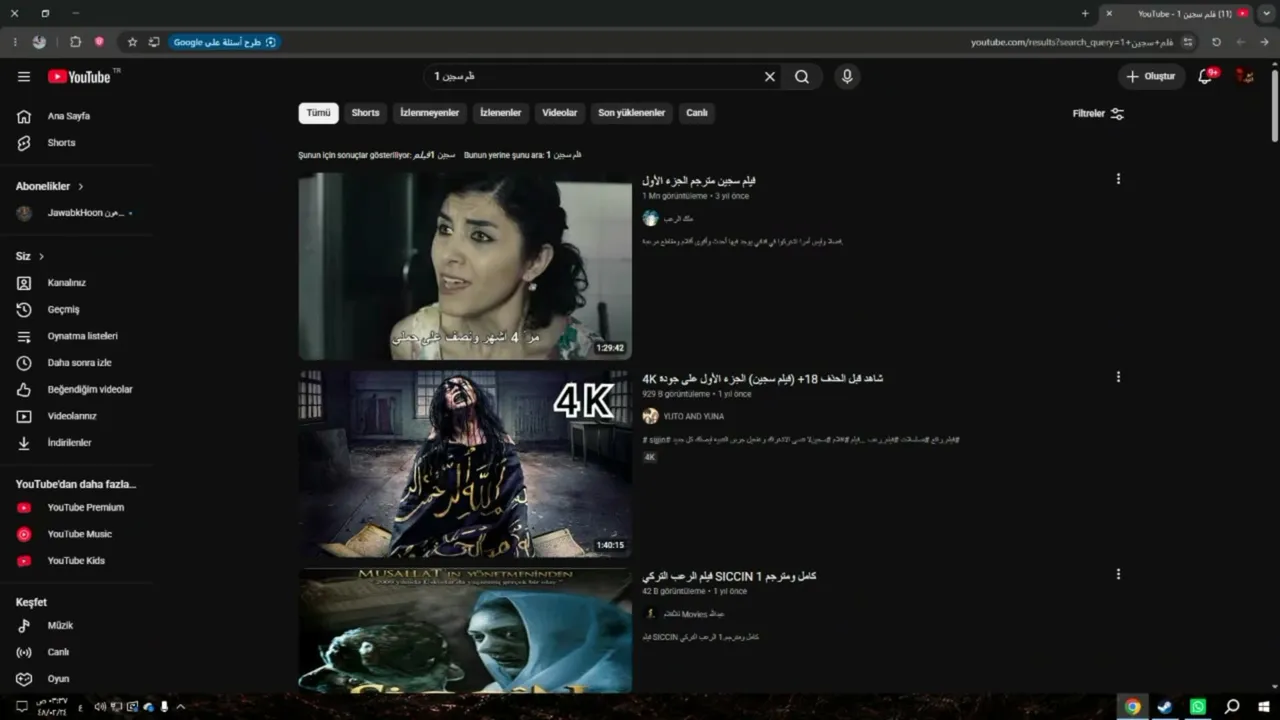Open the taskbar notification center
1280x720 pixels.
click(22, 707)
